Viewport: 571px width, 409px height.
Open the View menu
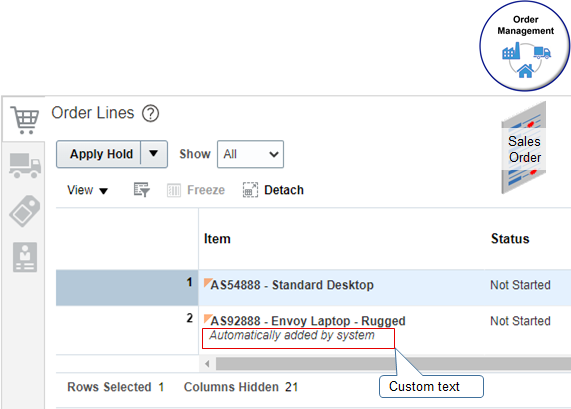click(87, 190)
